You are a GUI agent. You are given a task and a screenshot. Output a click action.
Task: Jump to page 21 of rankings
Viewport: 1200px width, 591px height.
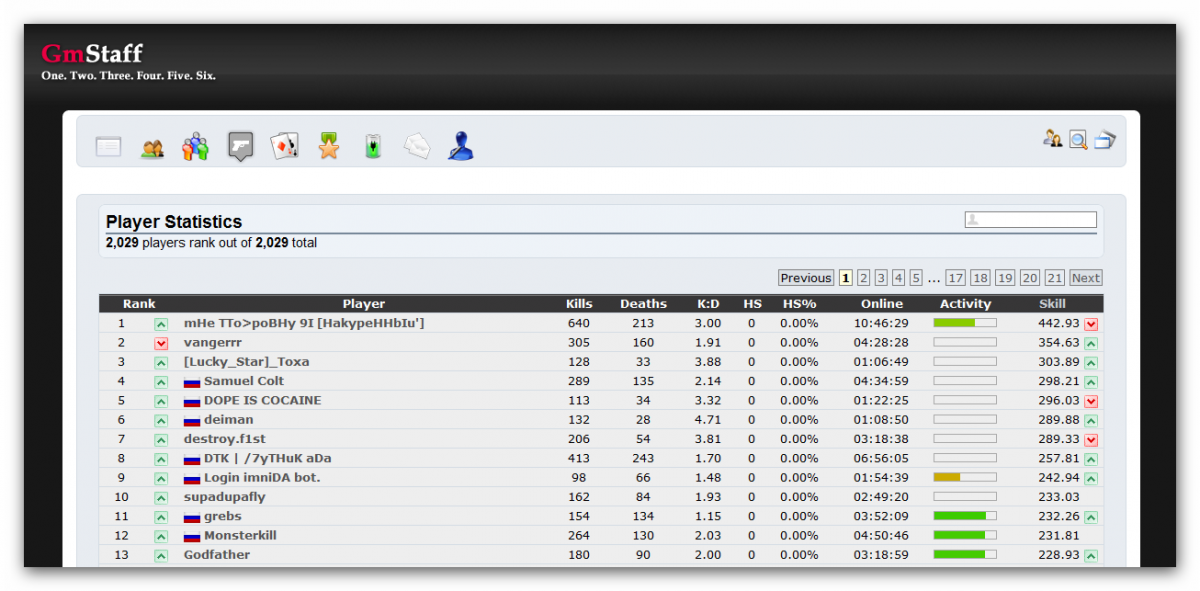click(x=1055, y=278)
